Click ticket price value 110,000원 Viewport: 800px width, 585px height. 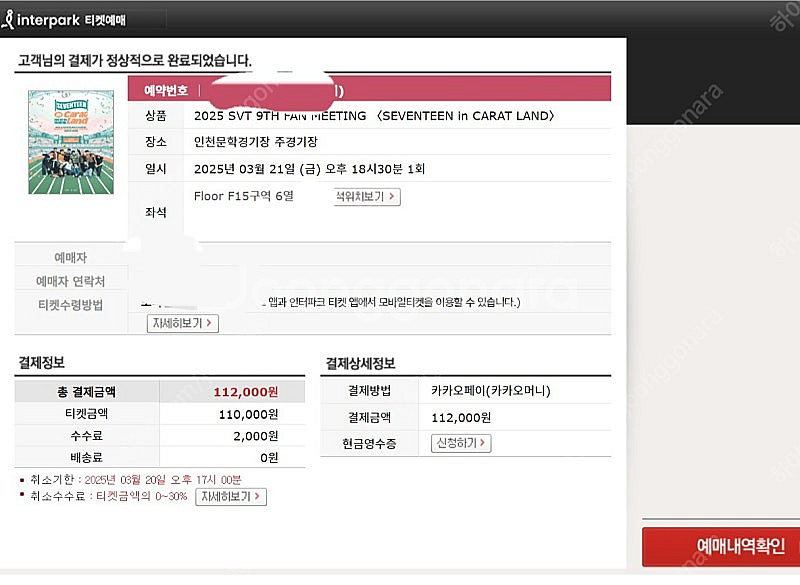point(248,414)
